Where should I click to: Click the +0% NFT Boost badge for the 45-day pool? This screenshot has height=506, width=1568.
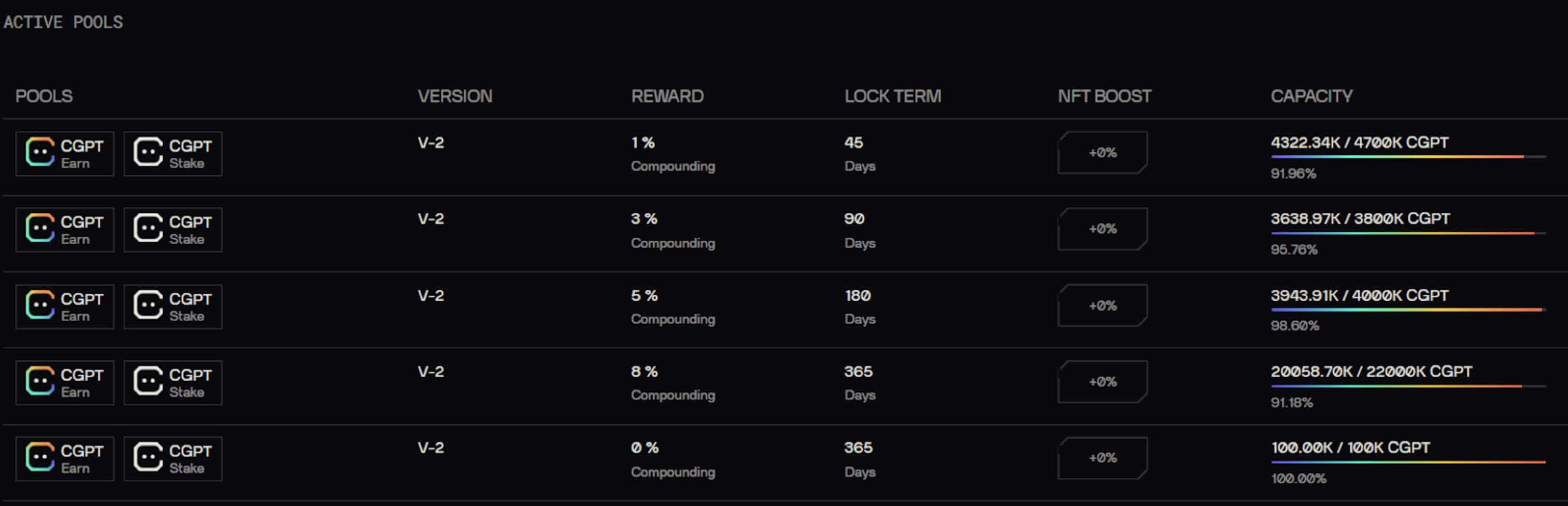click(x=1102, y=153)
